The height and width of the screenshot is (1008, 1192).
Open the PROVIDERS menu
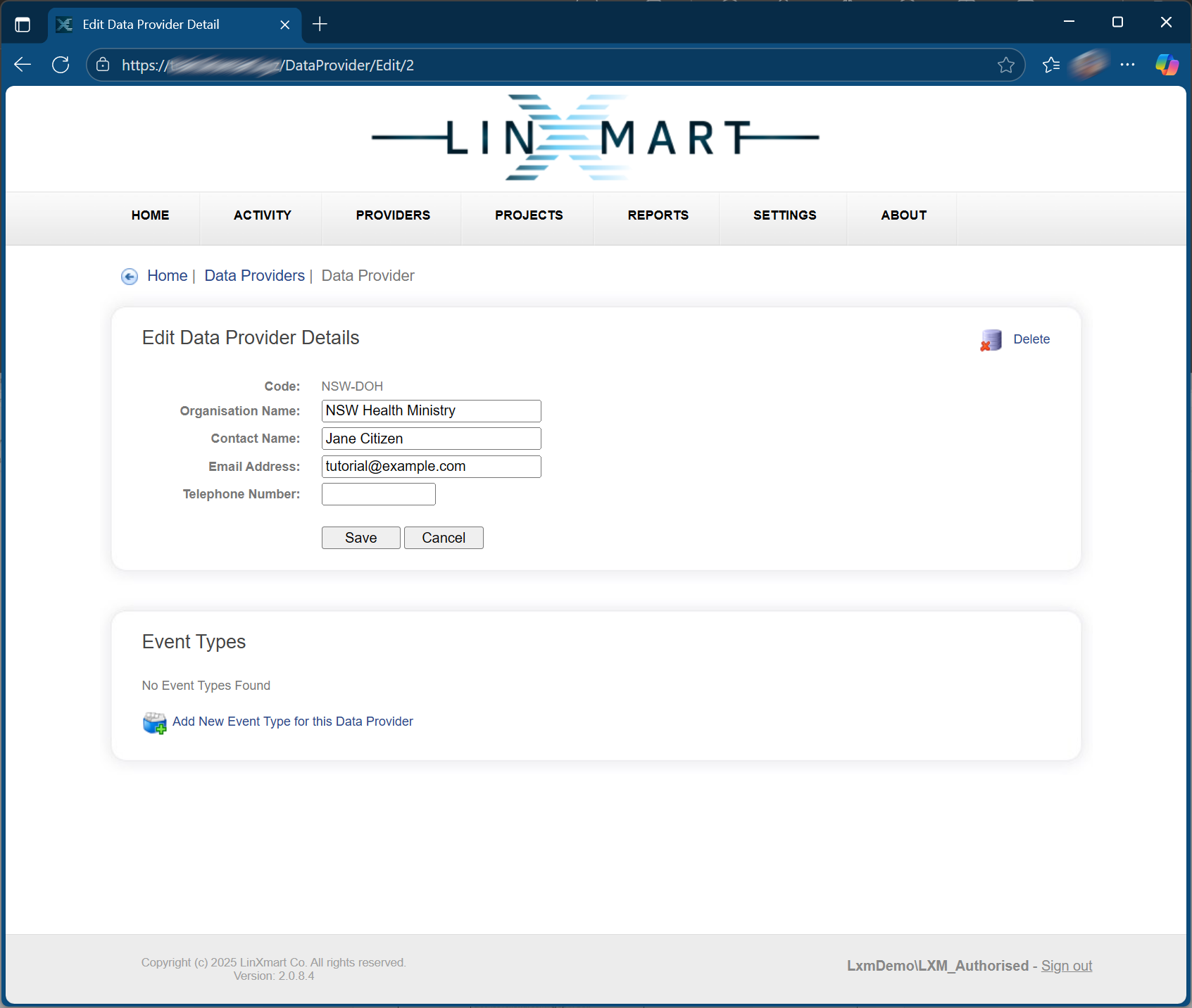(392, 215)
